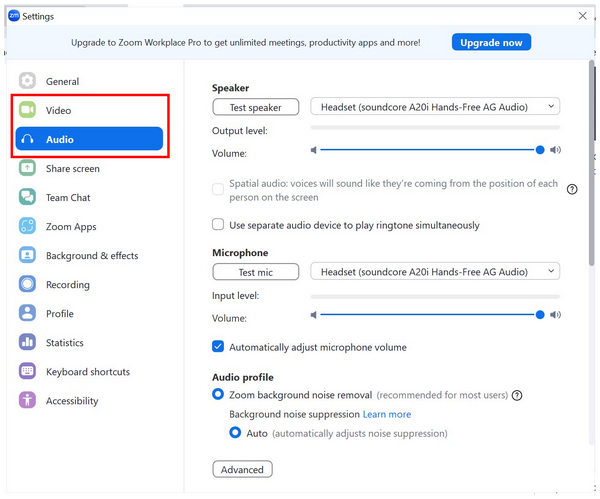Click the Background & effects icon

click(x=27, y=255)
